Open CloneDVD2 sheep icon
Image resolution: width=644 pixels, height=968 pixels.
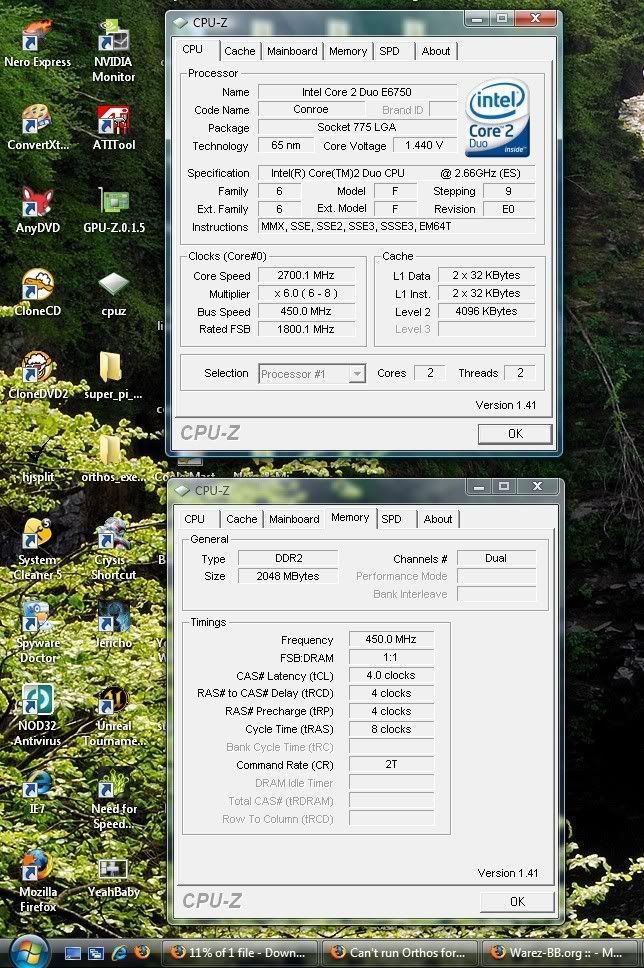pos(38,375)
